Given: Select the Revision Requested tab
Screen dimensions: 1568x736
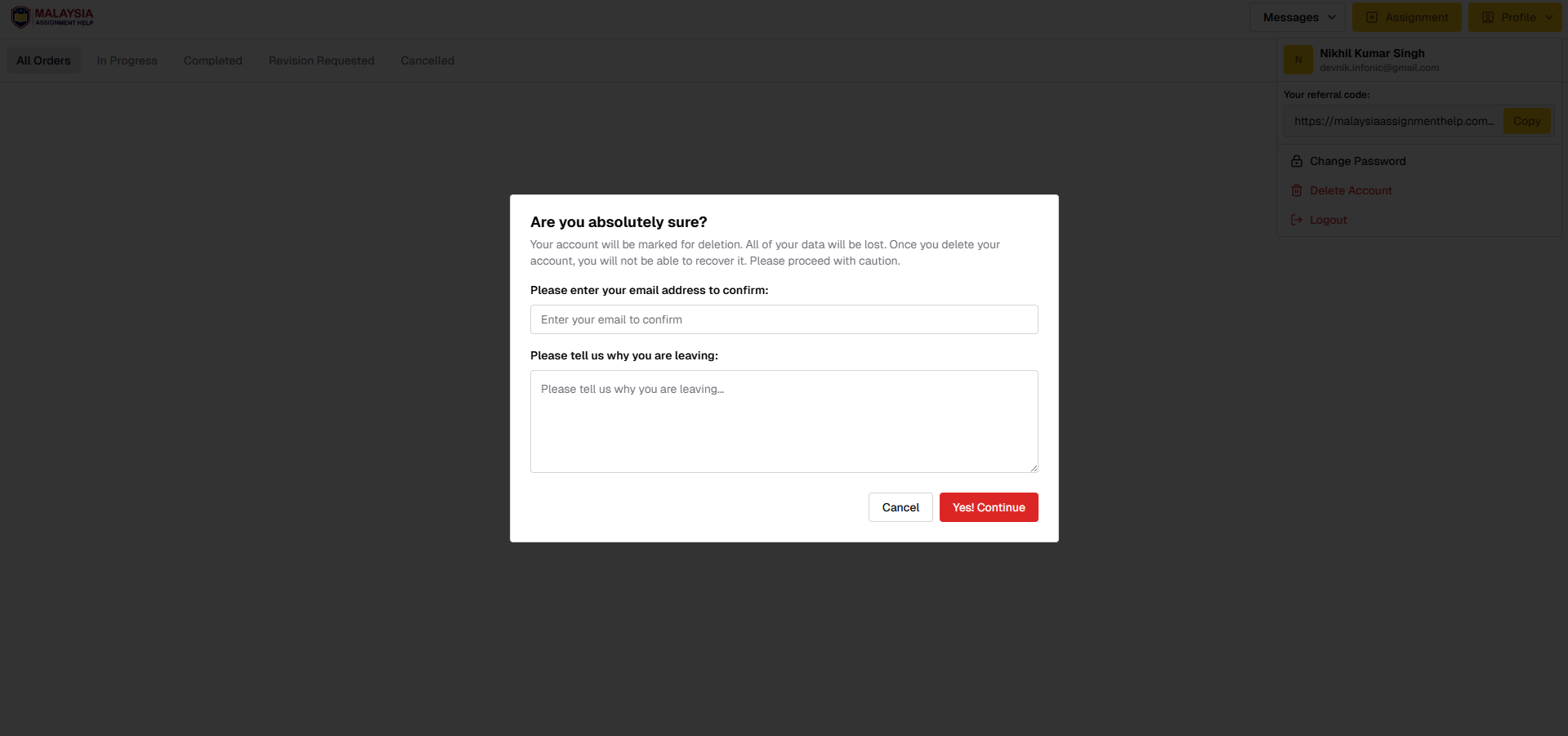Looking at the screenshot, I should [x=321, y=60].
